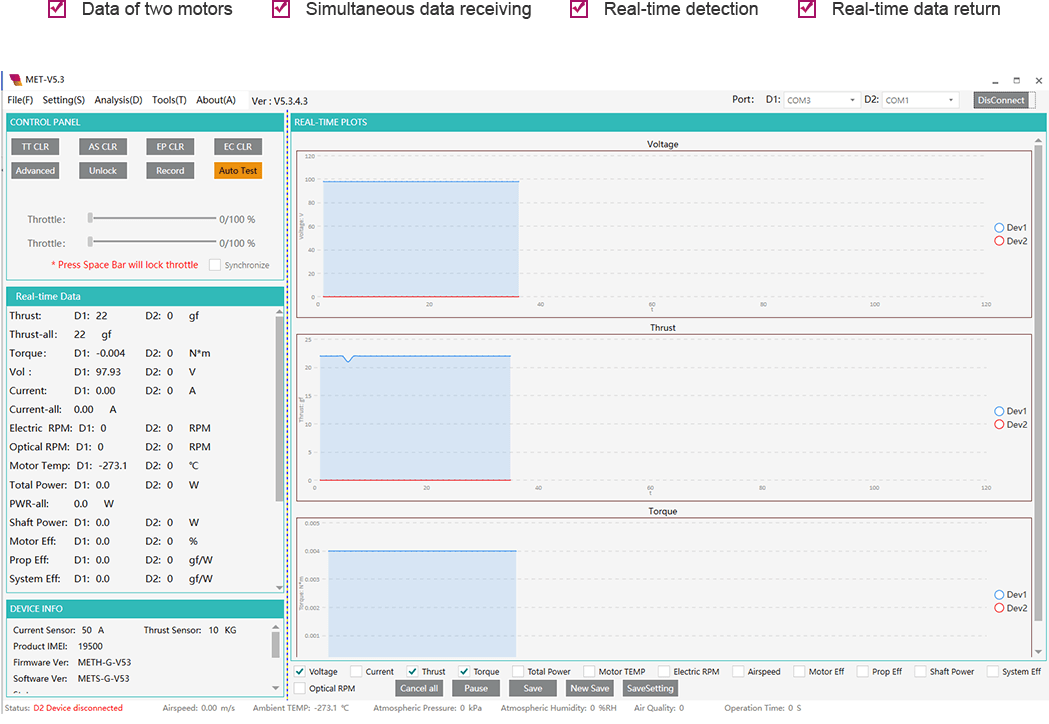The height and width of the screenshot is (724, 1049).
Task: Uncheck the Voltage plot checkbox
Action: coord(299,672)
